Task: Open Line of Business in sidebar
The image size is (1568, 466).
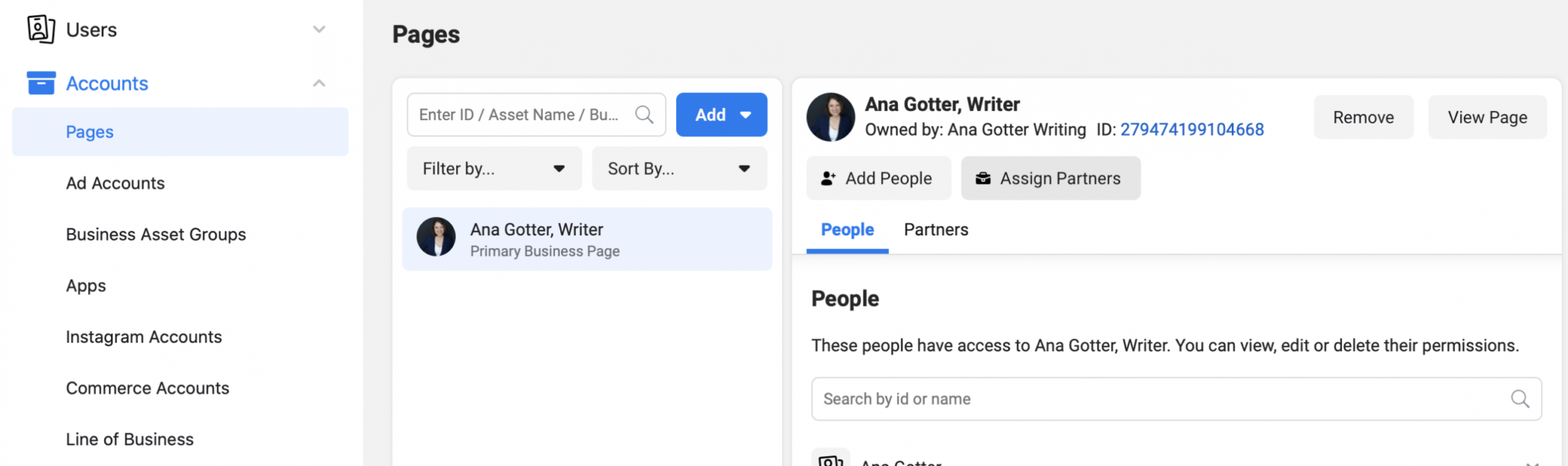Action: (130, 440)
